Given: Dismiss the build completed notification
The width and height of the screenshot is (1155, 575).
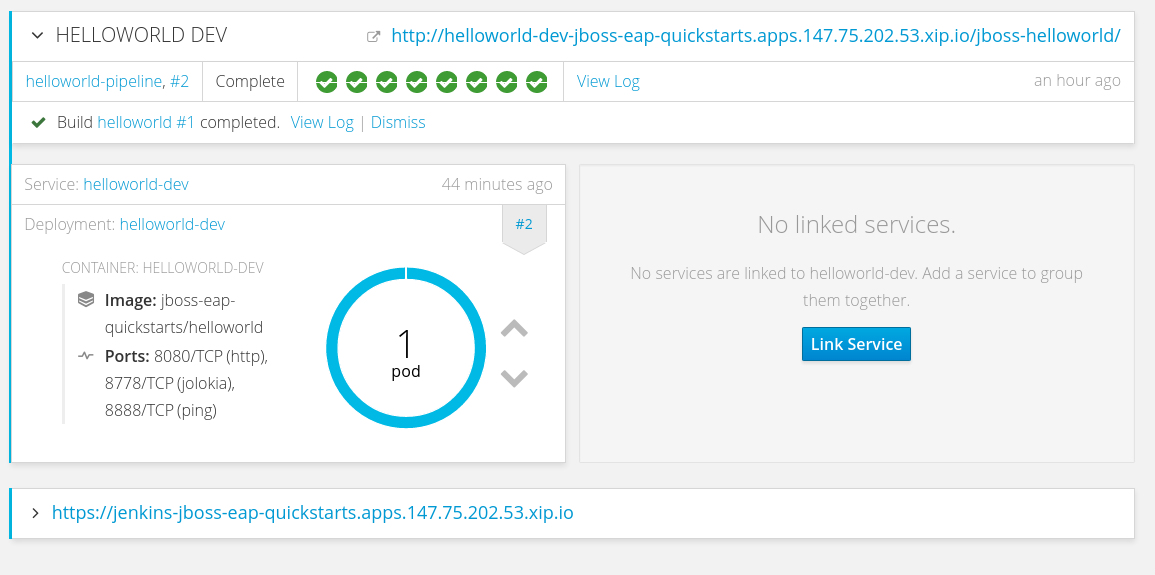Looking at the screenshot, I should (398, 122).
